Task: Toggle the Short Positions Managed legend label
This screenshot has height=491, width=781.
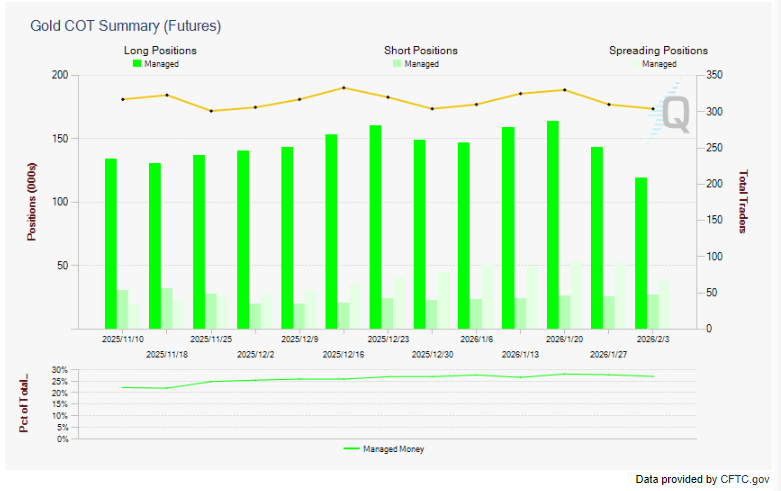Action: (x=421, y=63)
